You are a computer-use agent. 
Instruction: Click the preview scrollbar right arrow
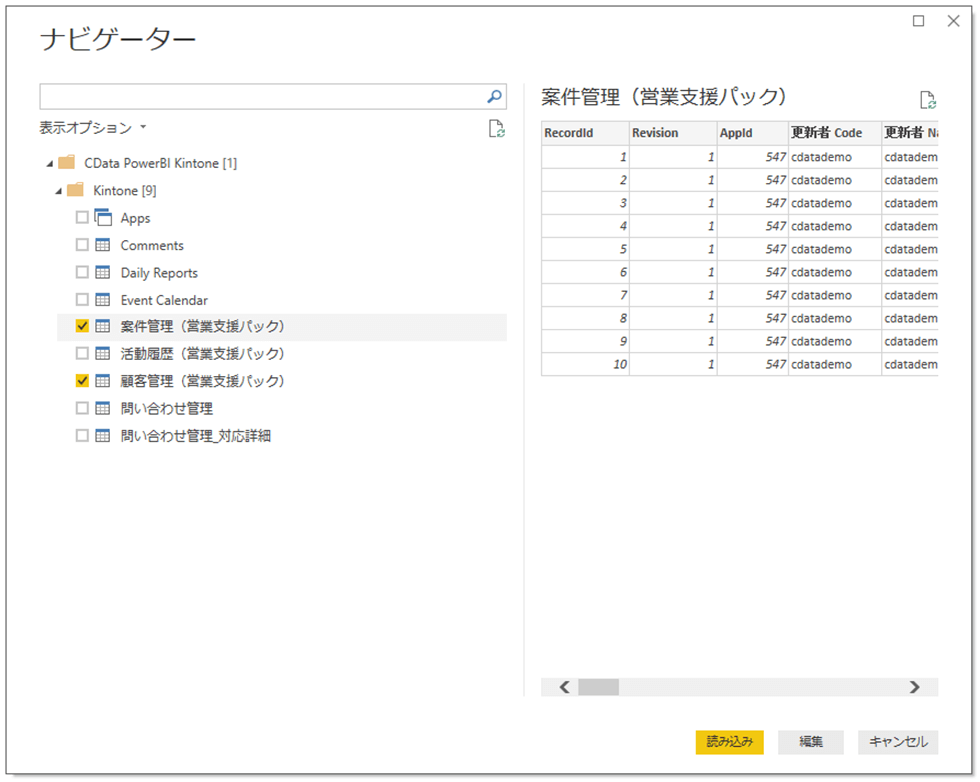(914, 687)
